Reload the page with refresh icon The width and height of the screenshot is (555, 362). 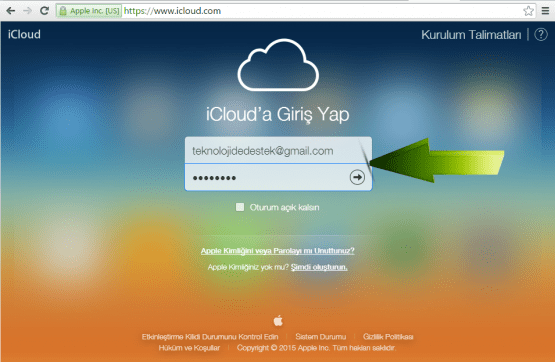(x=44, y=11)
